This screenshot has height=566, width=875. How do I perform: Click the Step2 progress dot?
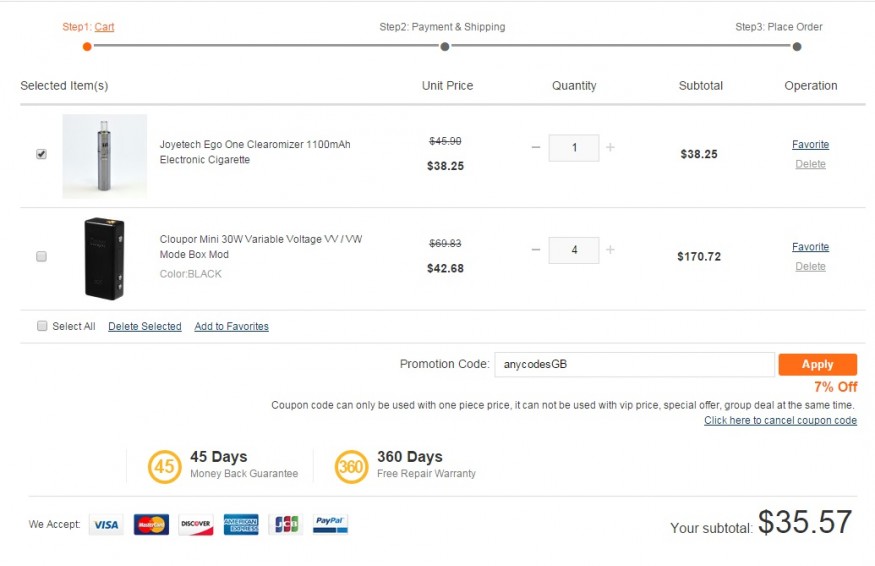click(445, 46)
